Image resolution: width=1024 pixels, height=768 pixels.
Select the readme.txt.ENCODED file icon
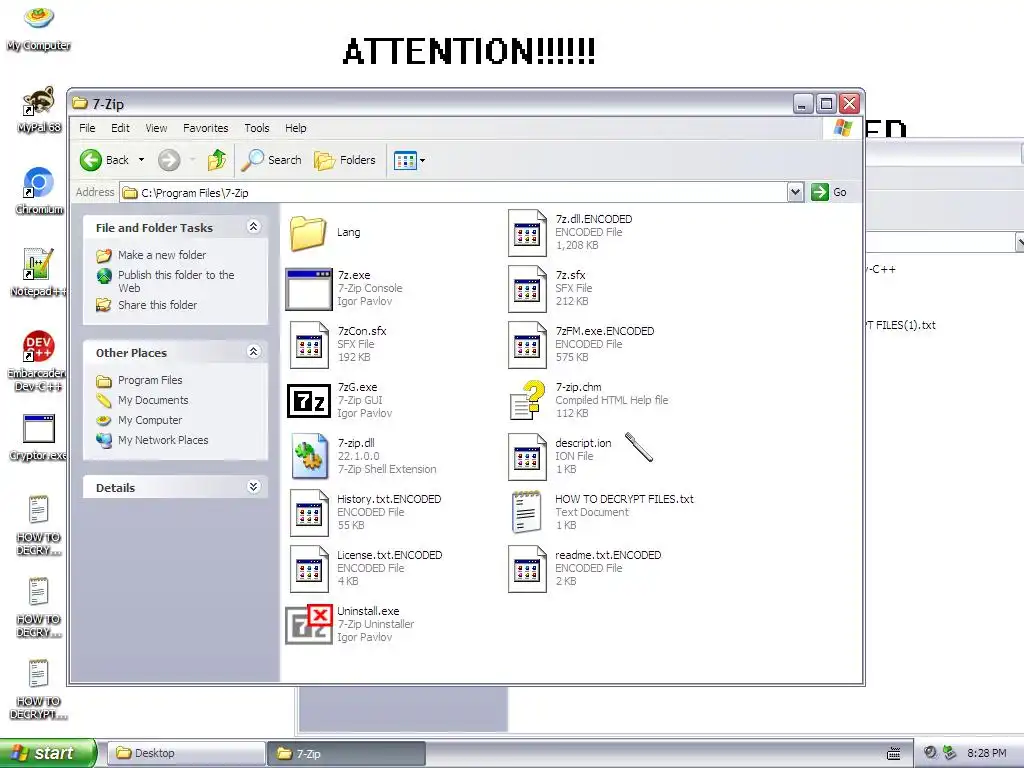[x=526, y=569]
